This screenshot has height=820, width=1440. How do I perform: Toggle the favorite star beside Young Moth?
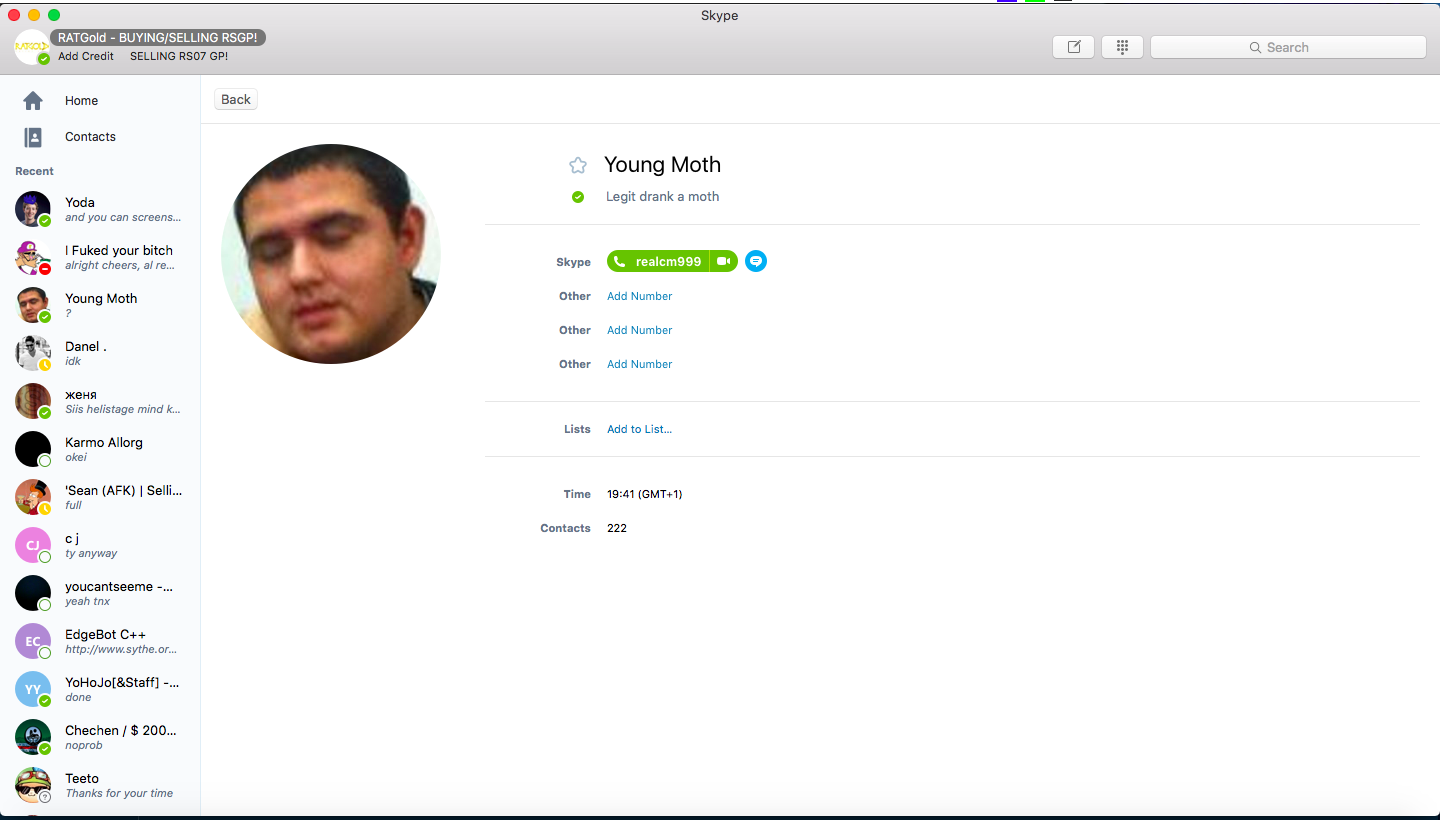578,165
